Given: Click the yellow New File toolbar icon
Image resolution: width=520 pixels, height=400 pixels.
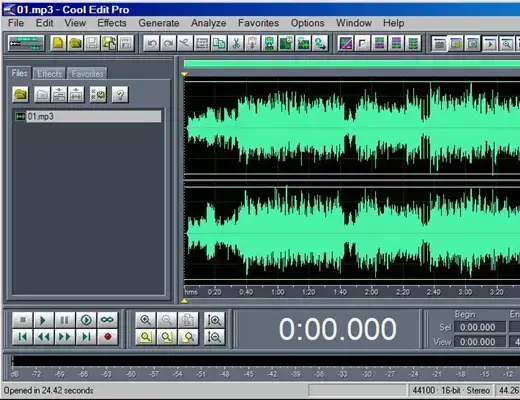Looking at the screenshot, I should pyautogui.click(x=58, y=43).
